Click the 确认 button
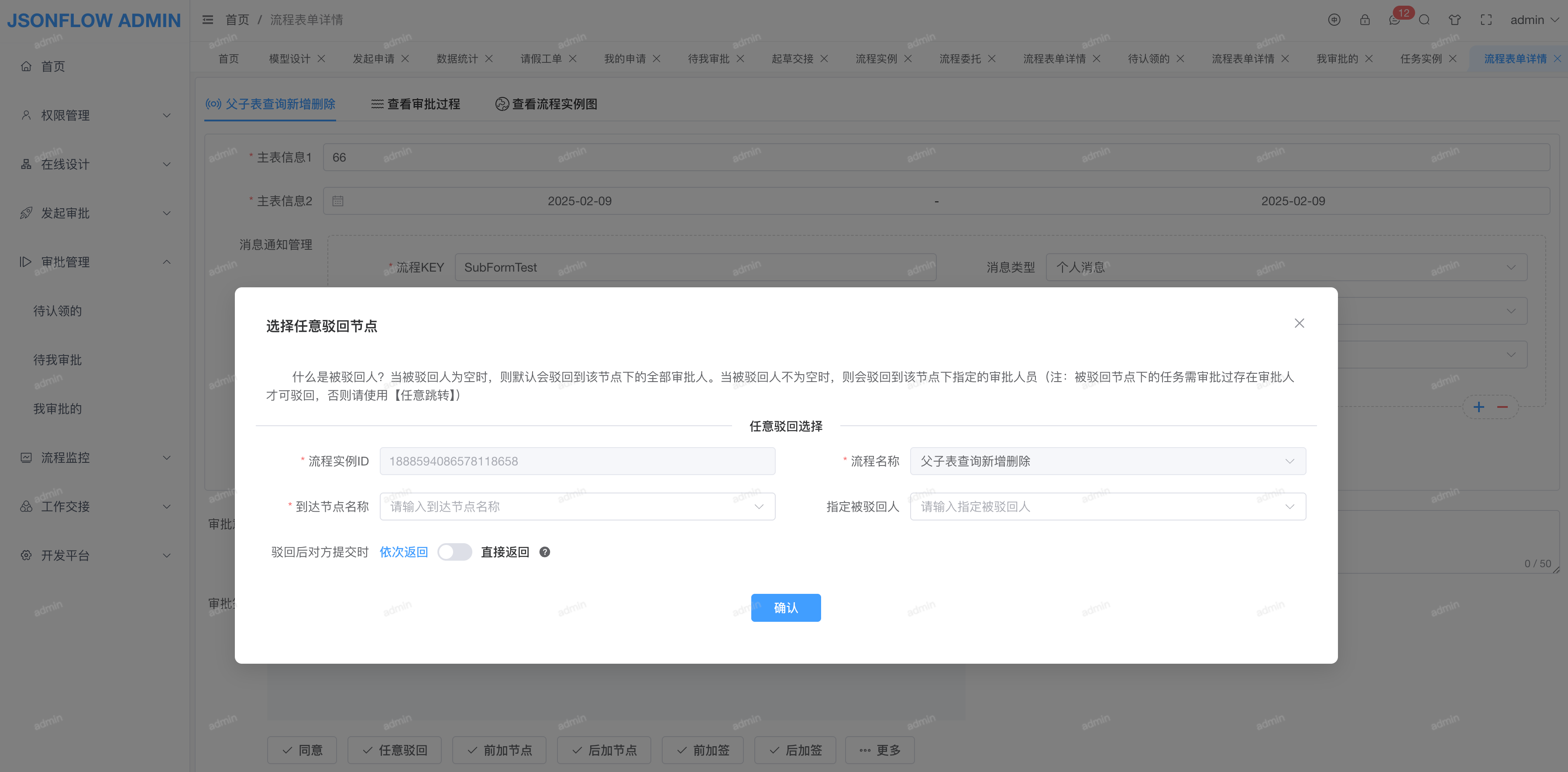 (785, 608)
